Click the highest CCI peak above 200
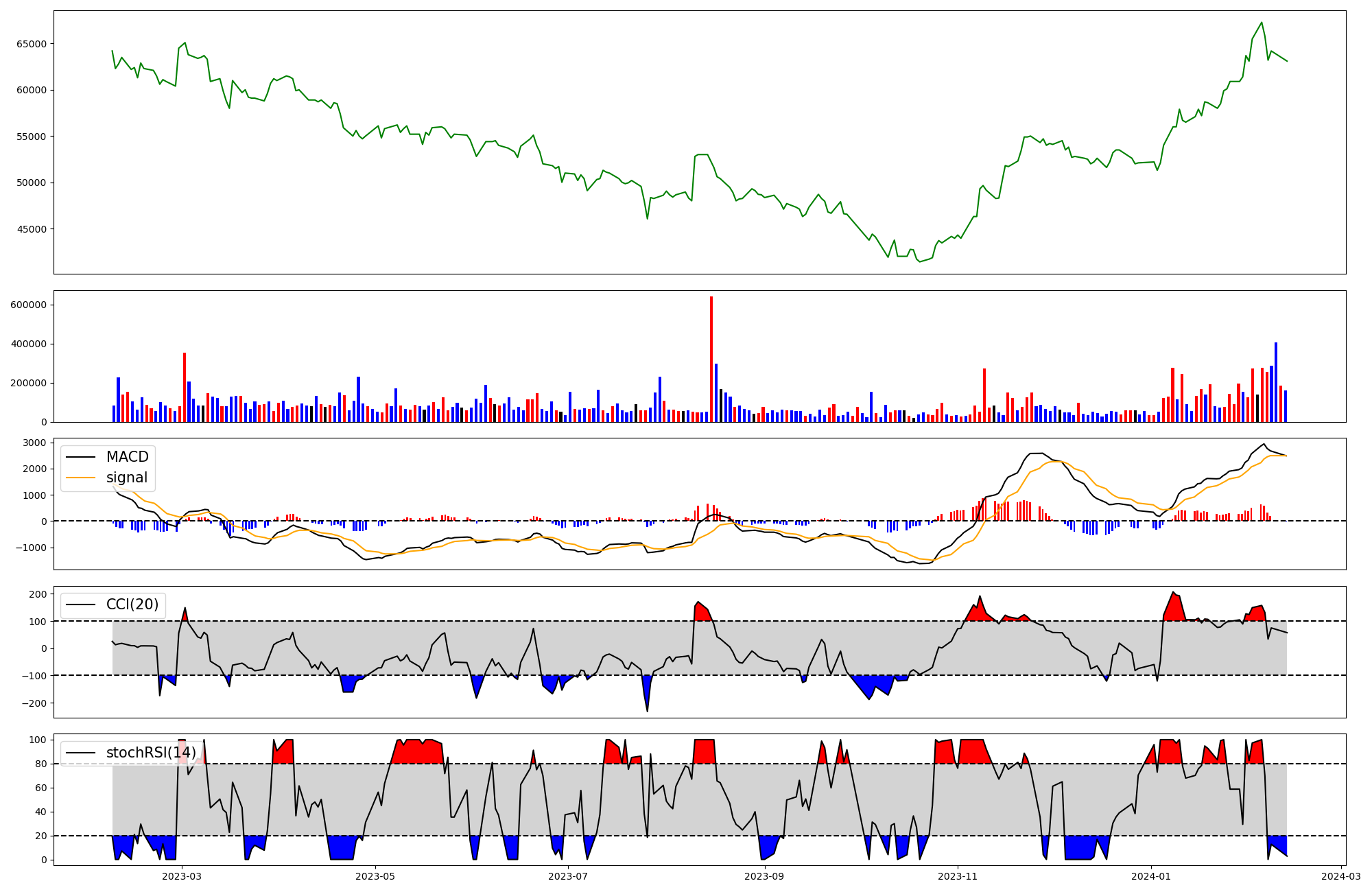The width and height of the screenshot is (1372, 892). click(x=1173, y=593)
